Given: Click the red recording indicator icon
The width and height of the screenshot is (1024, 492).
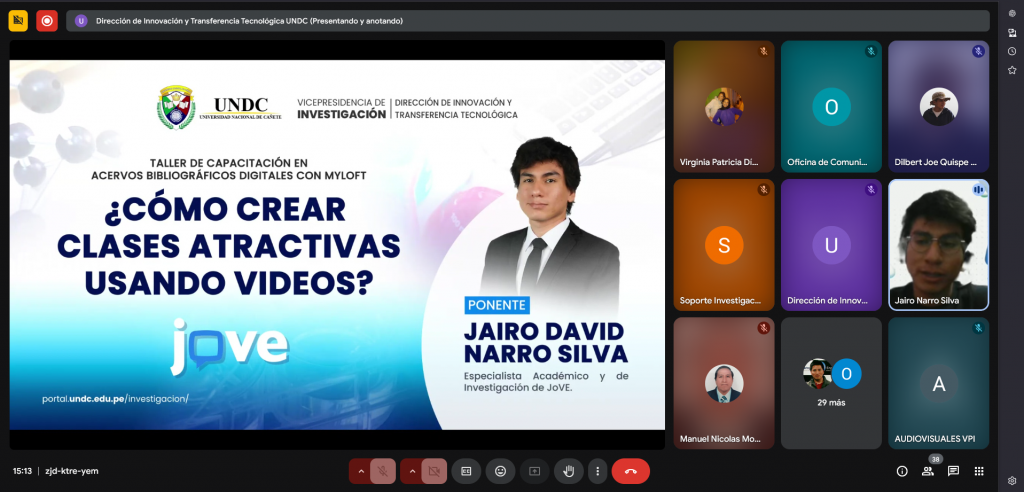Looking at the screenshot, I should pyautogui.click(x=47, y=21).
